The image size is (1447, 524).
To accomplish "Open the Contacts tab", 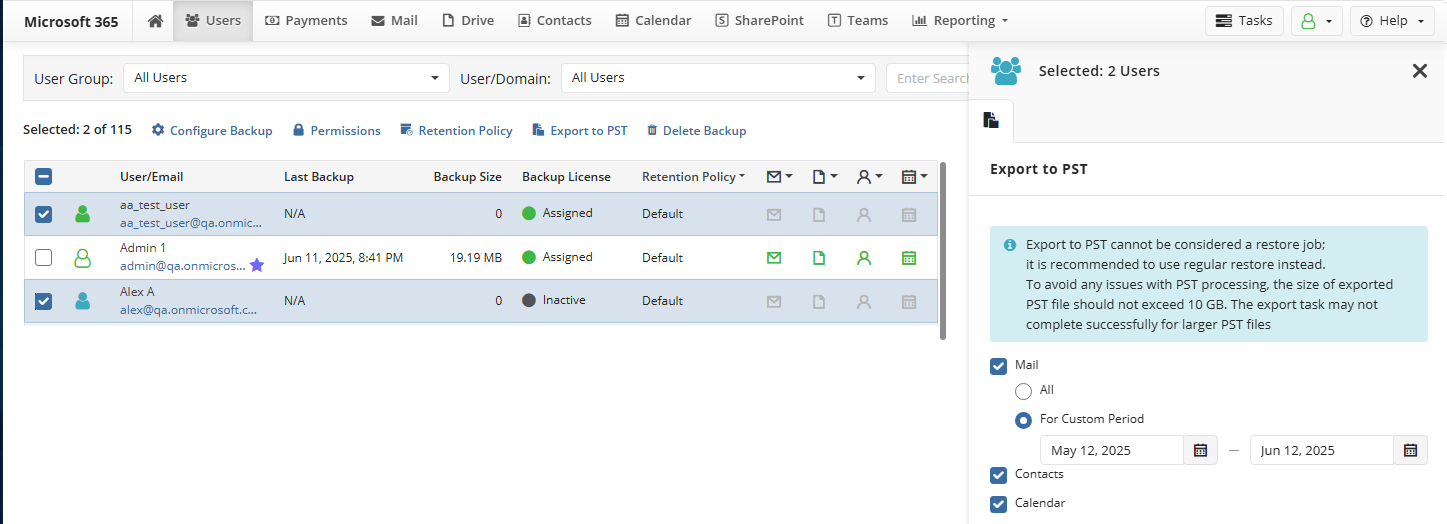I will [x=554, y=20].
